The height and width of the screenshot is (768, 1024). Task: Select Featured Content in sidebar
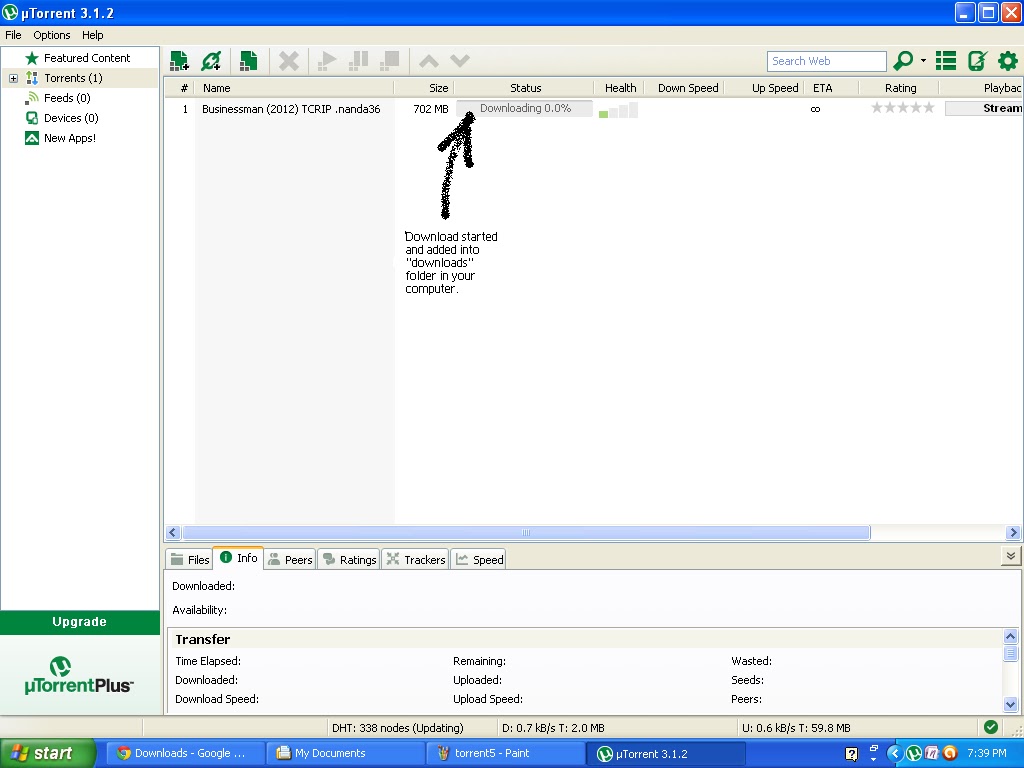pos(87,58)
